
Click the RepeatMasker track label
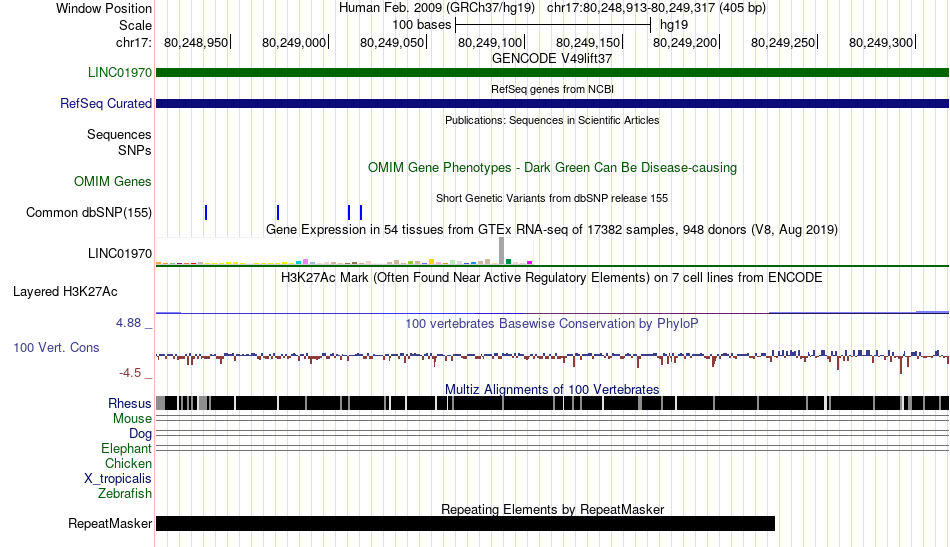point(110,523)
